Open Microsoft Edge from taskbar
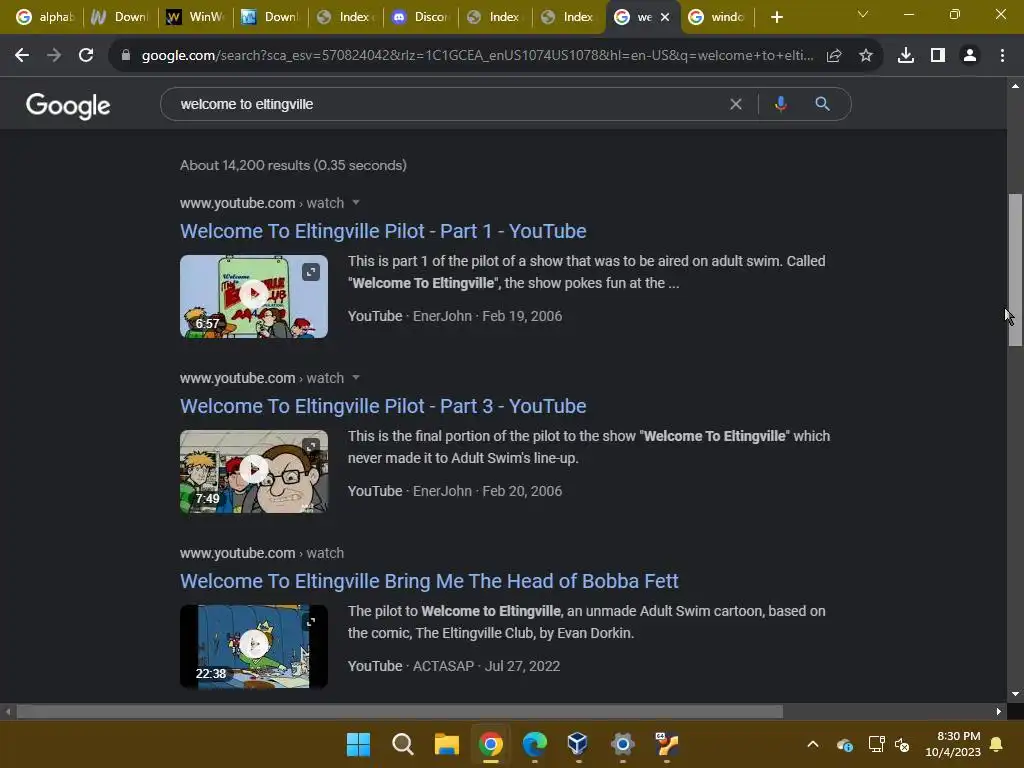Screen dimensions: 1024x768 [x=534, y=744]
